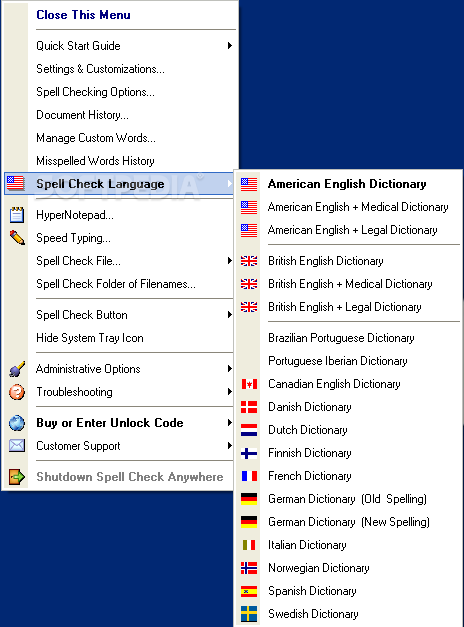
Task: Click the UK flag beside British English + Legal Dictionary
Action: coord(249,307)
